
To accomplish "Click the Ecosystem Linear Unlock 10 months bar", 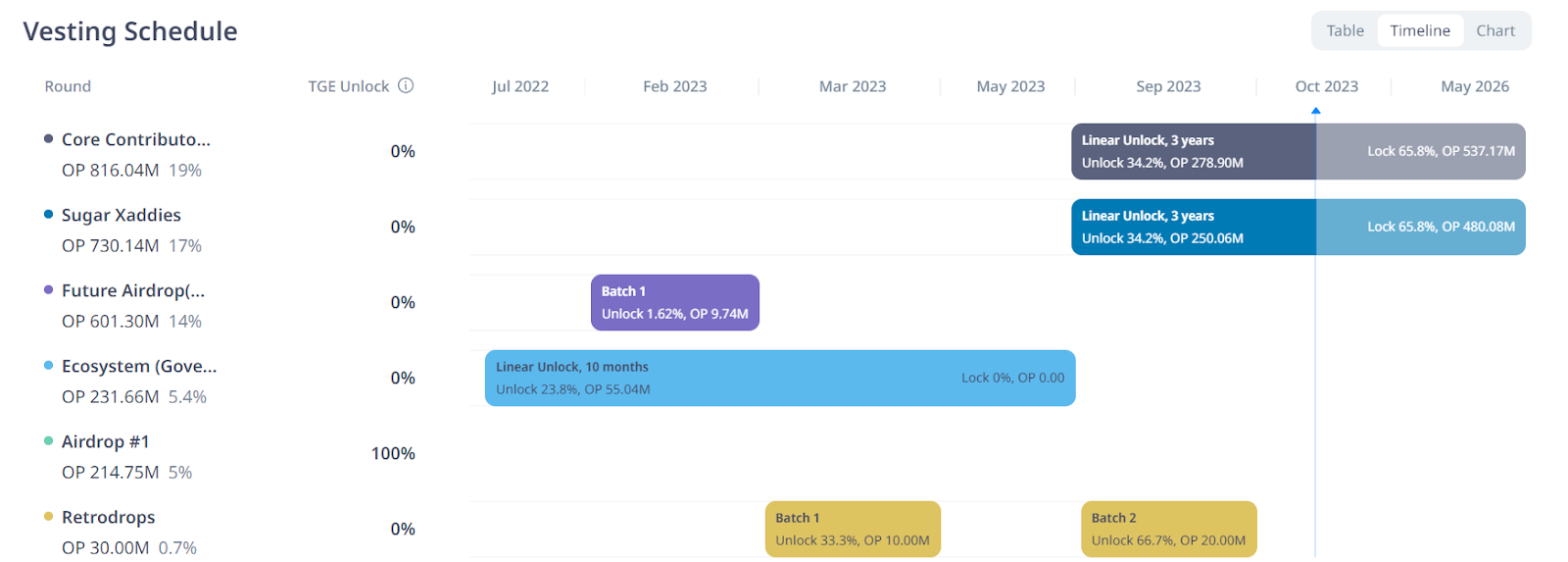I will pyautogui.click(x=780, y=378).
